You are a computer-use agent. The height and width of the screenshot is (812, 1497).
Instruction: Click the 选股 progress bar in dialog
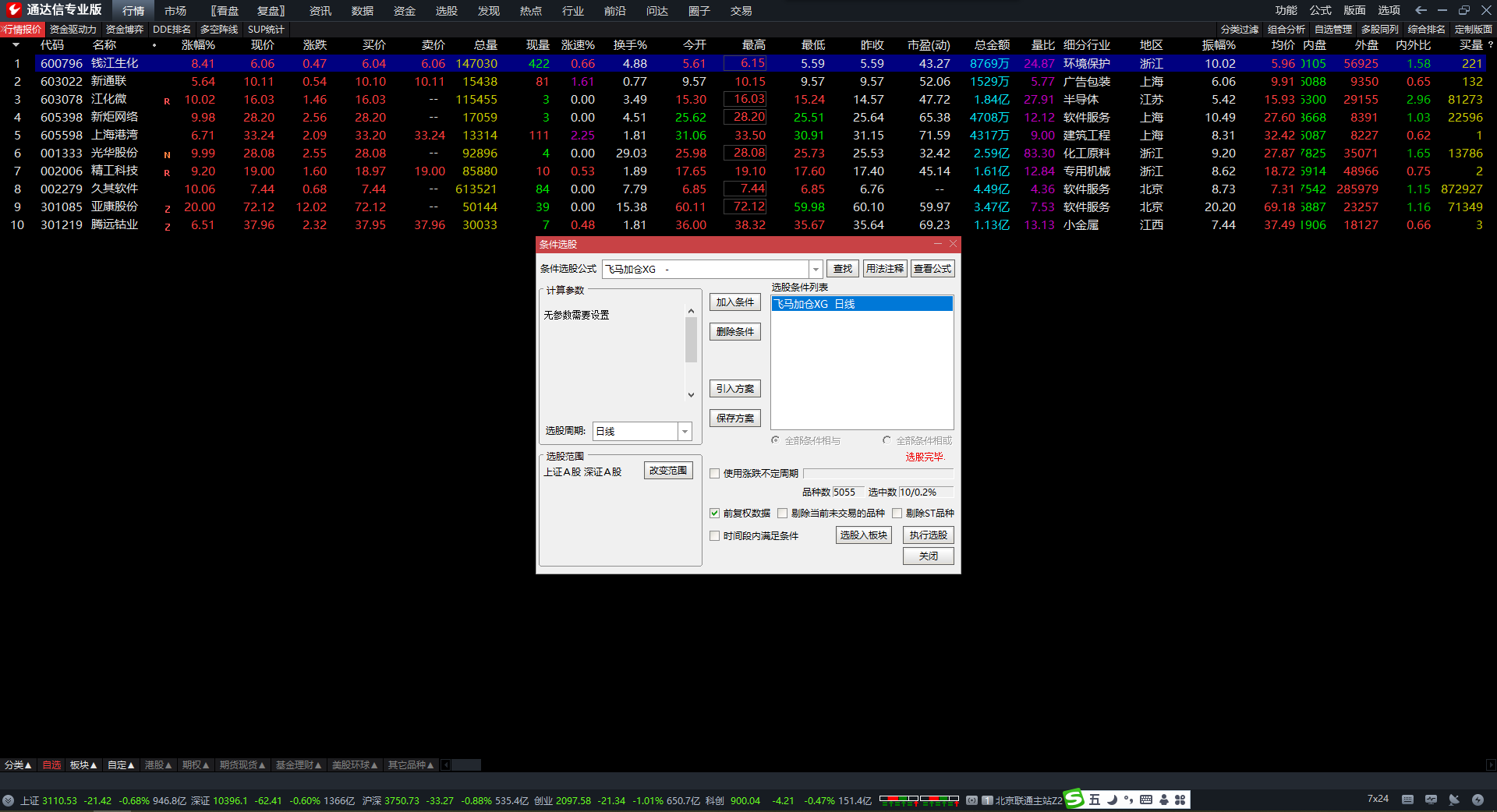click(x=878, y=473)
